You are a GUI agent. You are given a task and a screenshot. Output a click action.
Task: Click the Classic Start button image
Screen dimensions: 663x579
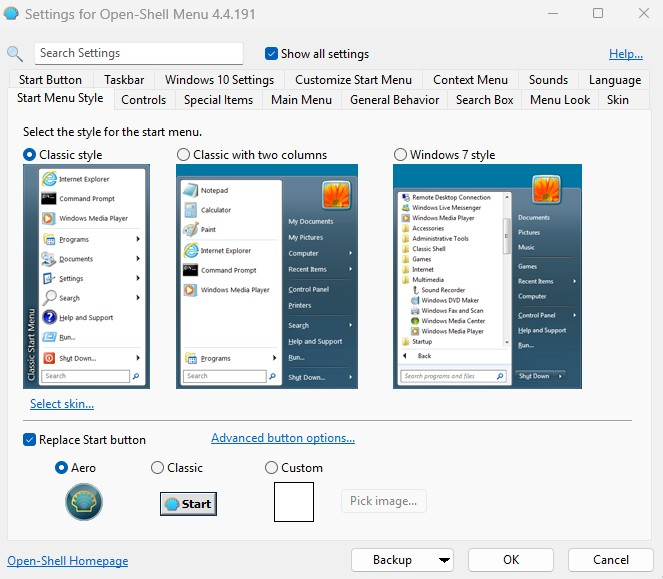[x=188, y=504]
